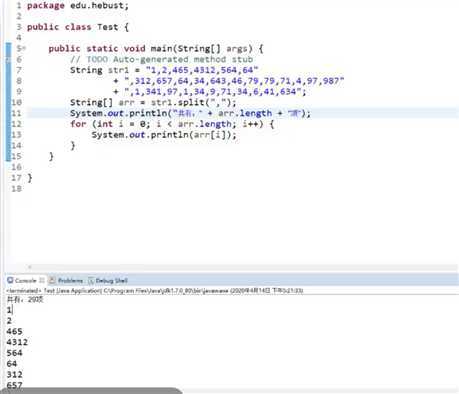Select the Console tab
Image resolution: width=459 pixels, height=394 pixels.
[x=25, y=280]
